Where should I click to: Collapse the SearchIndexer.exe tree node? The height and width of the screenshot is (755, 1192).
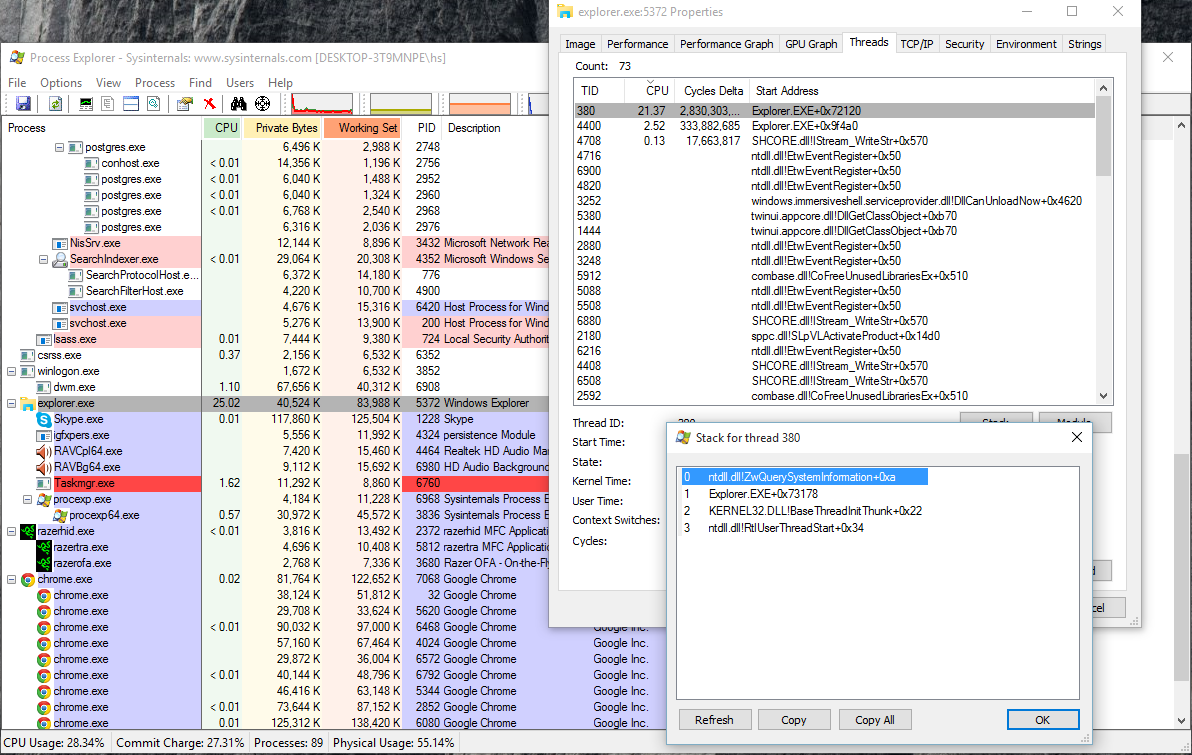[43, 259]
